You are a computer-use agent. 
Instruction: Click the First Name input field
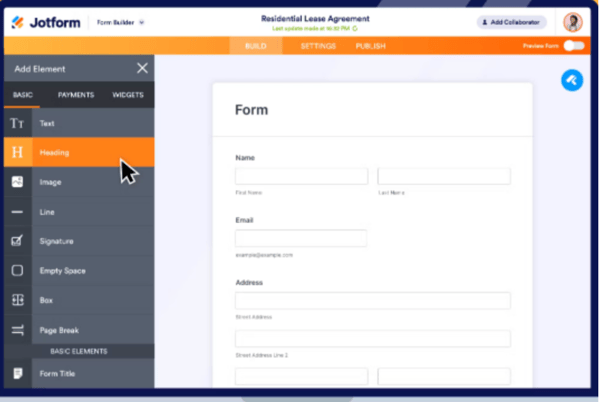click(301, 176)
